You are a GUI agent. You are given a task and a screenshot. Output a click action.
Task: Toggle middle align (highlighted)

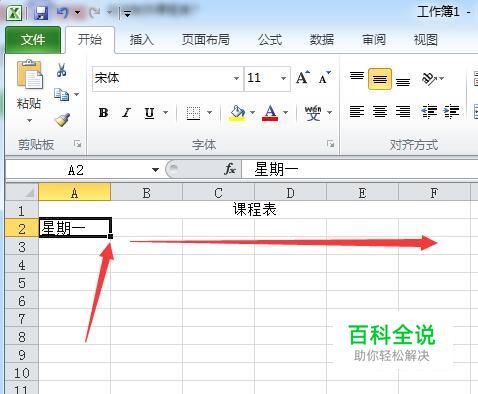380,79
